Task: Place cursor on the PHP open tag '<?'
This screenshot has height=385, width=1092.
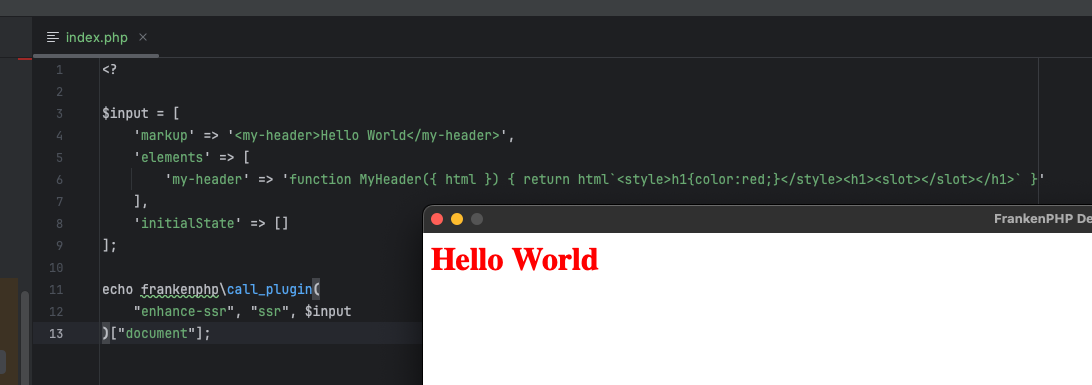Action: [109, 70]
